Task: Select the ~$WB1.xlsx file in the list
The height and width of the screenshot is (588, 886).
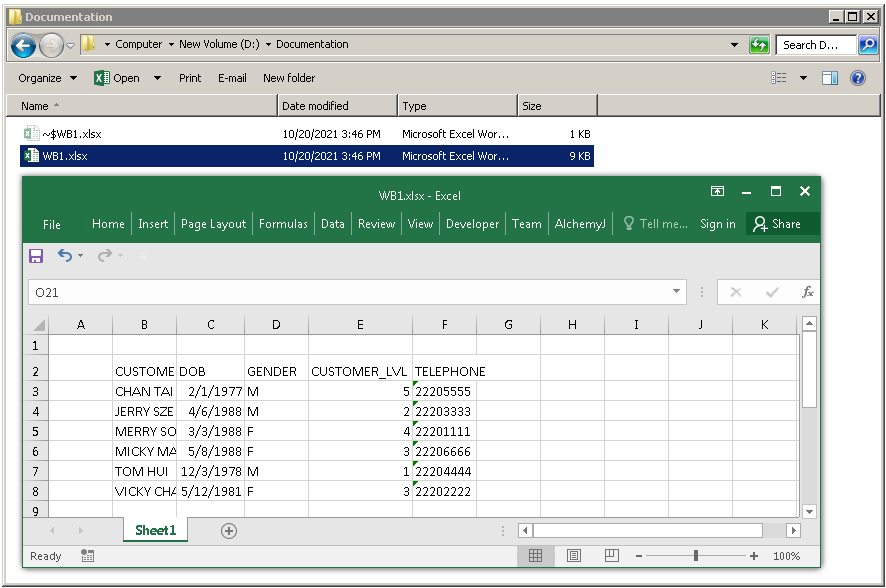Action: (71, 133)
